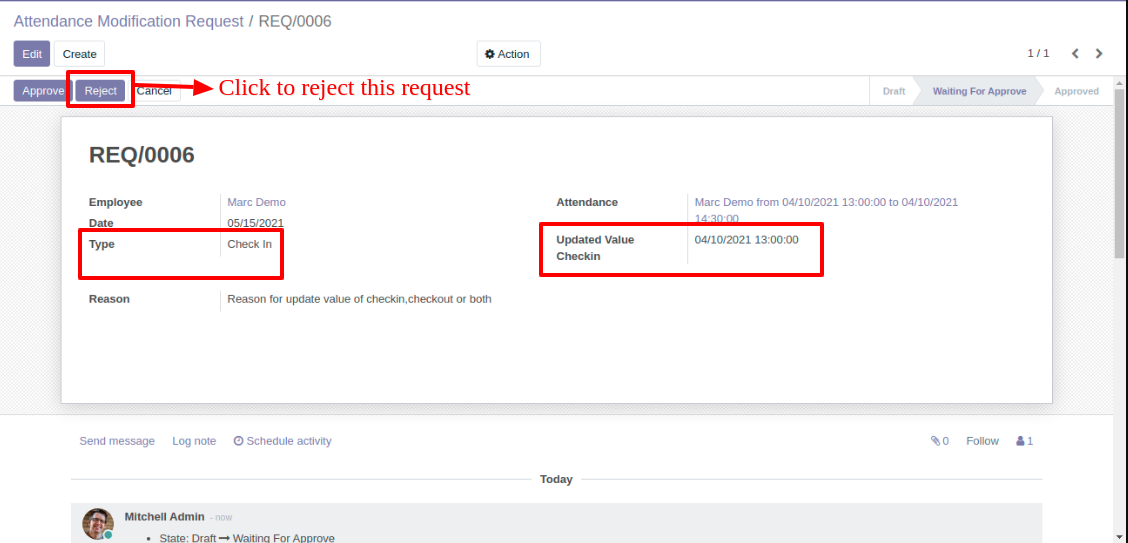Go to previous record arrow
Screen dimensions: 1128x543
pos(1075,53)
